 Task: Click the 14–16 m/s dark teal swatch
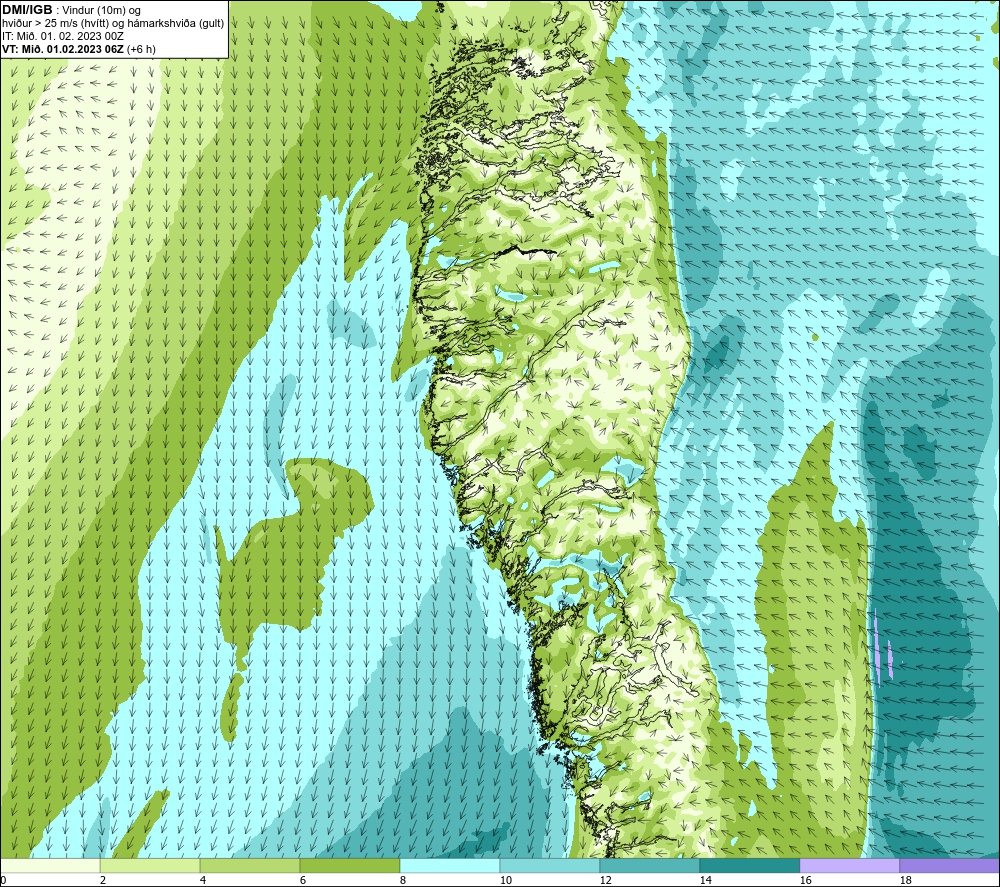click(749, 865)
